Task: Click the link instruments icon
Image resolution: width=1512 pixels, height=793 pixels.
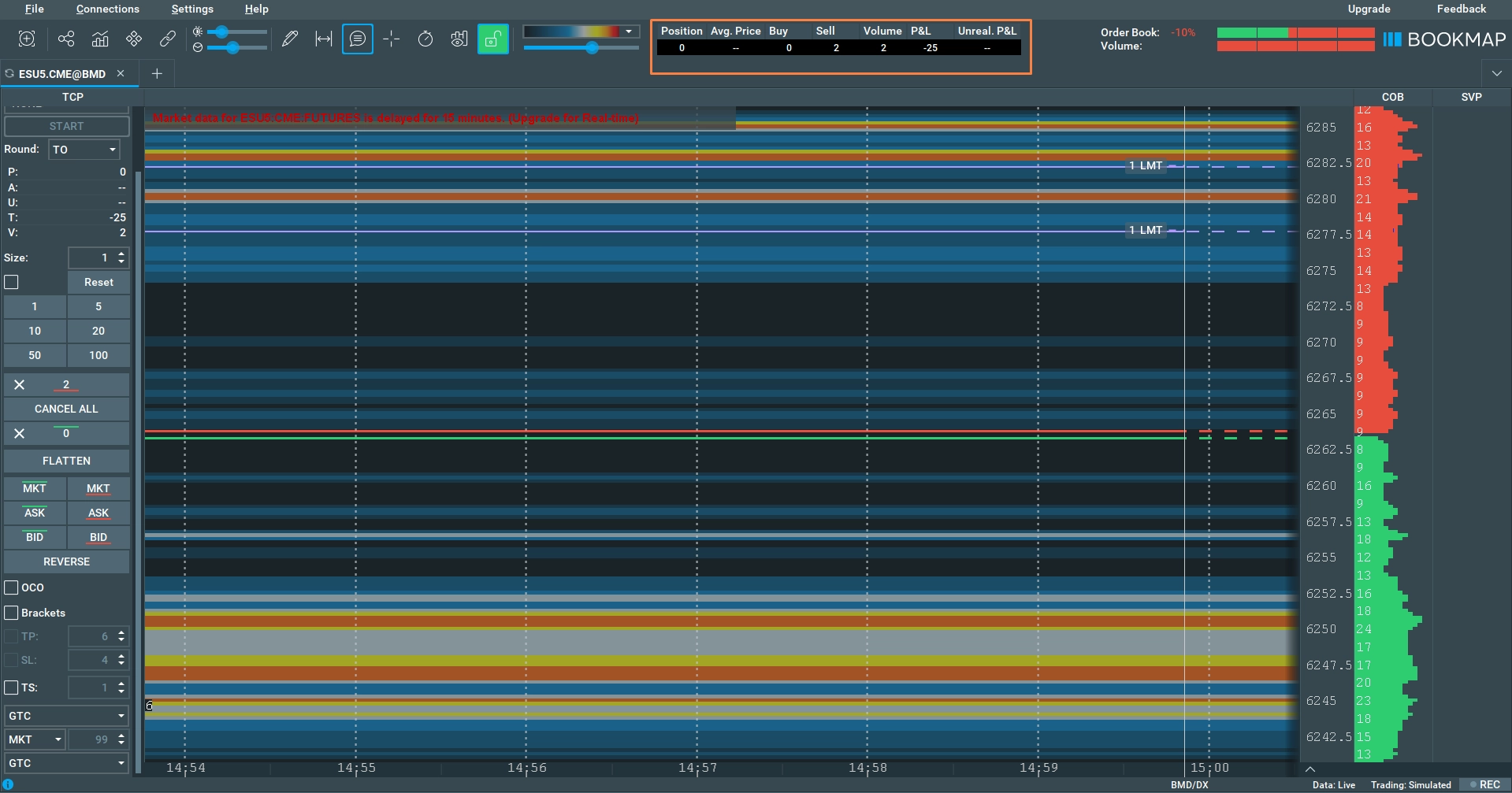Action: click(167, 39)
